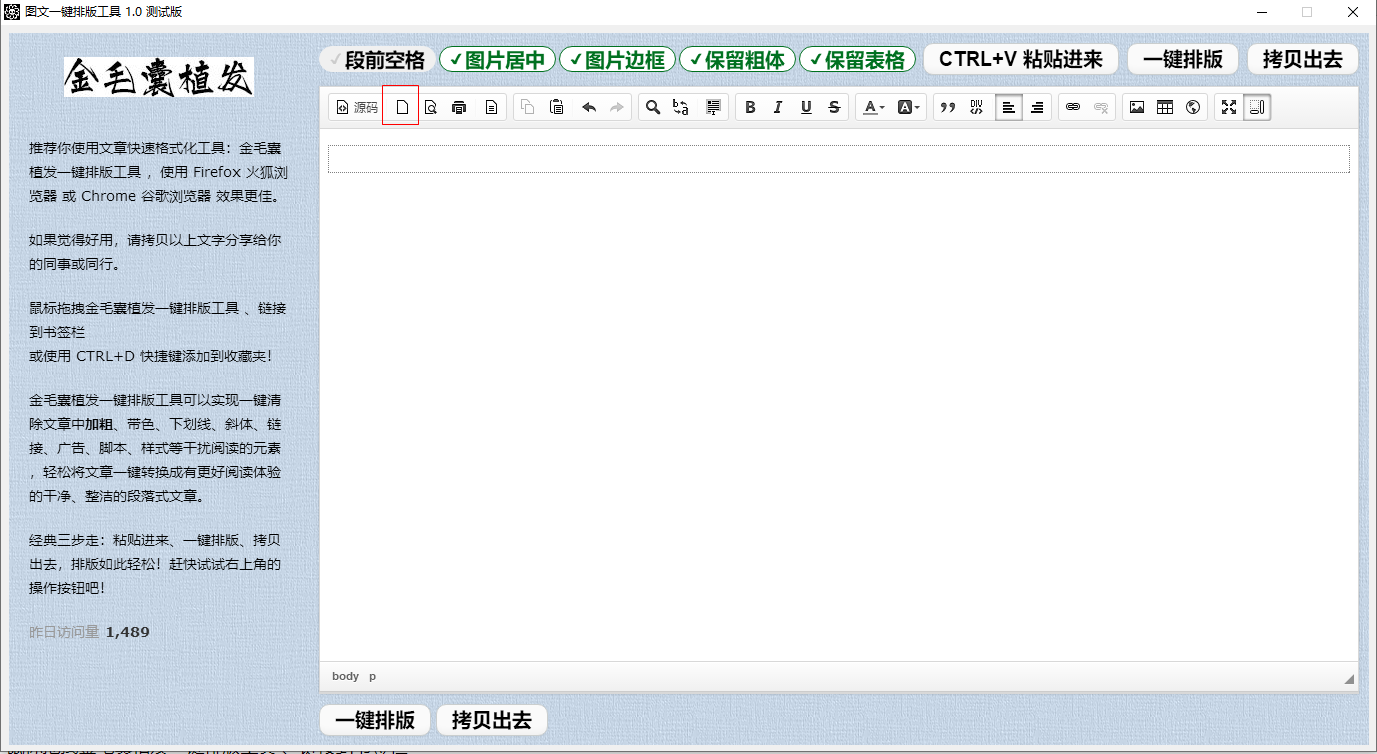The height and width of the screenshot is (754, 1377).
Task: Open the Templates icon
Action: [491, 107]
